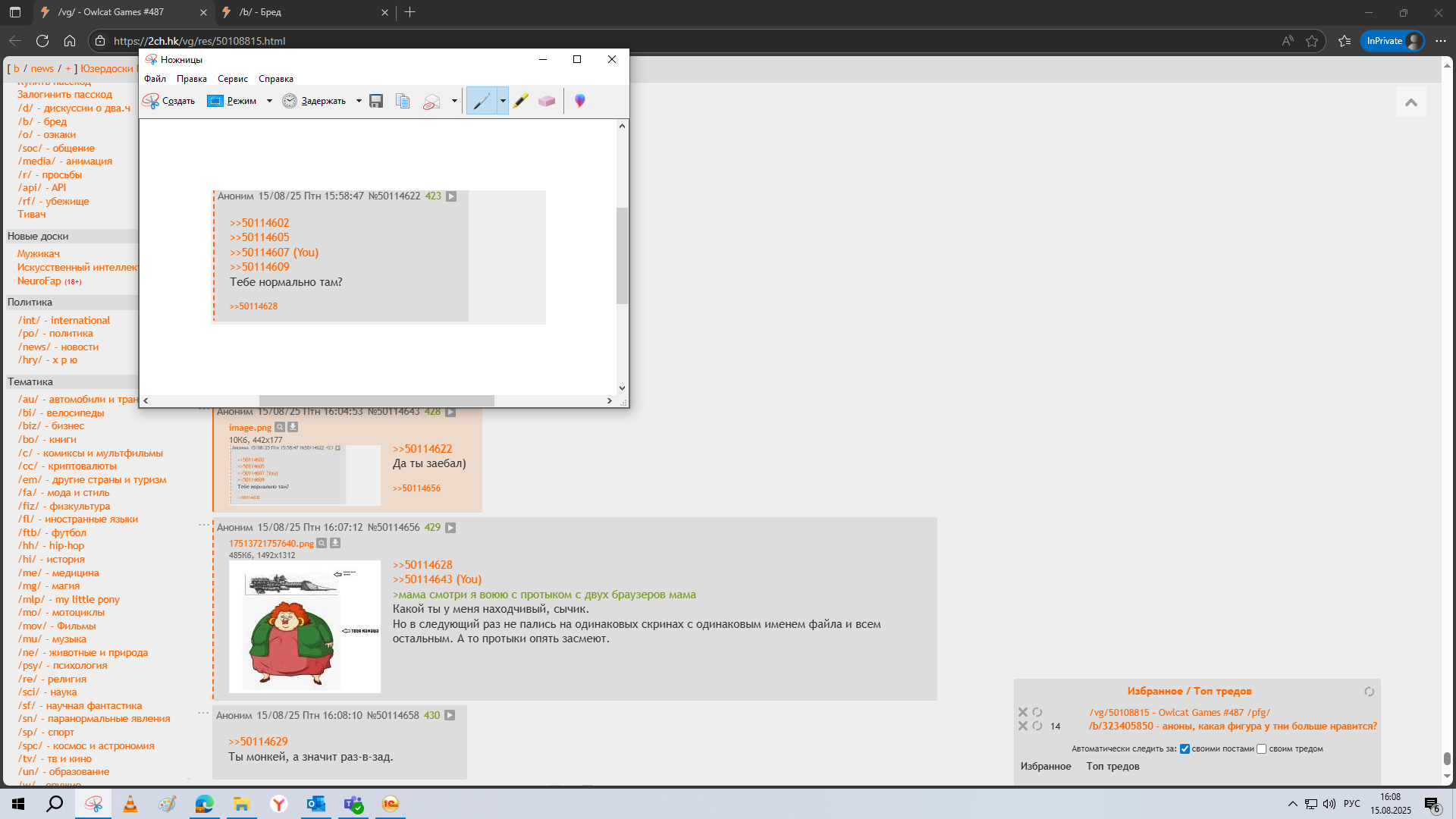Remove Owlcat Games thread from favorites

(x=1022, y=712)
